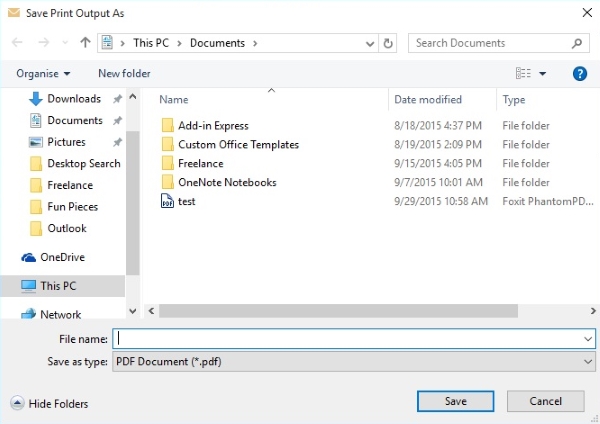The image size is (600, 424).
Task: Click the Refresh icon beside address bar
Action: (389, 43)
